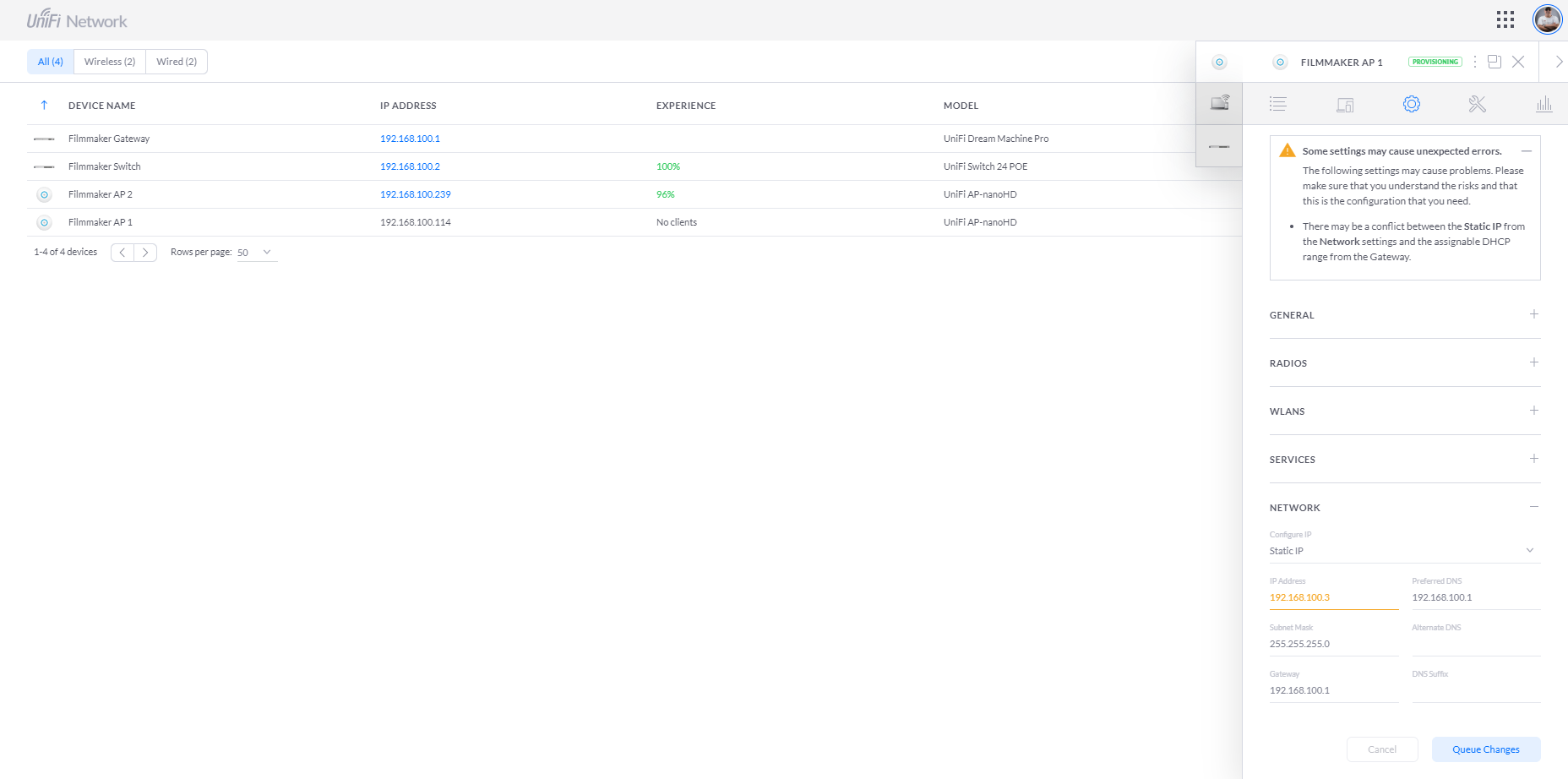Open the Filmmaker AP 1 details tab icon
Screen dimensions: 1568x779
click(1277, 104)
